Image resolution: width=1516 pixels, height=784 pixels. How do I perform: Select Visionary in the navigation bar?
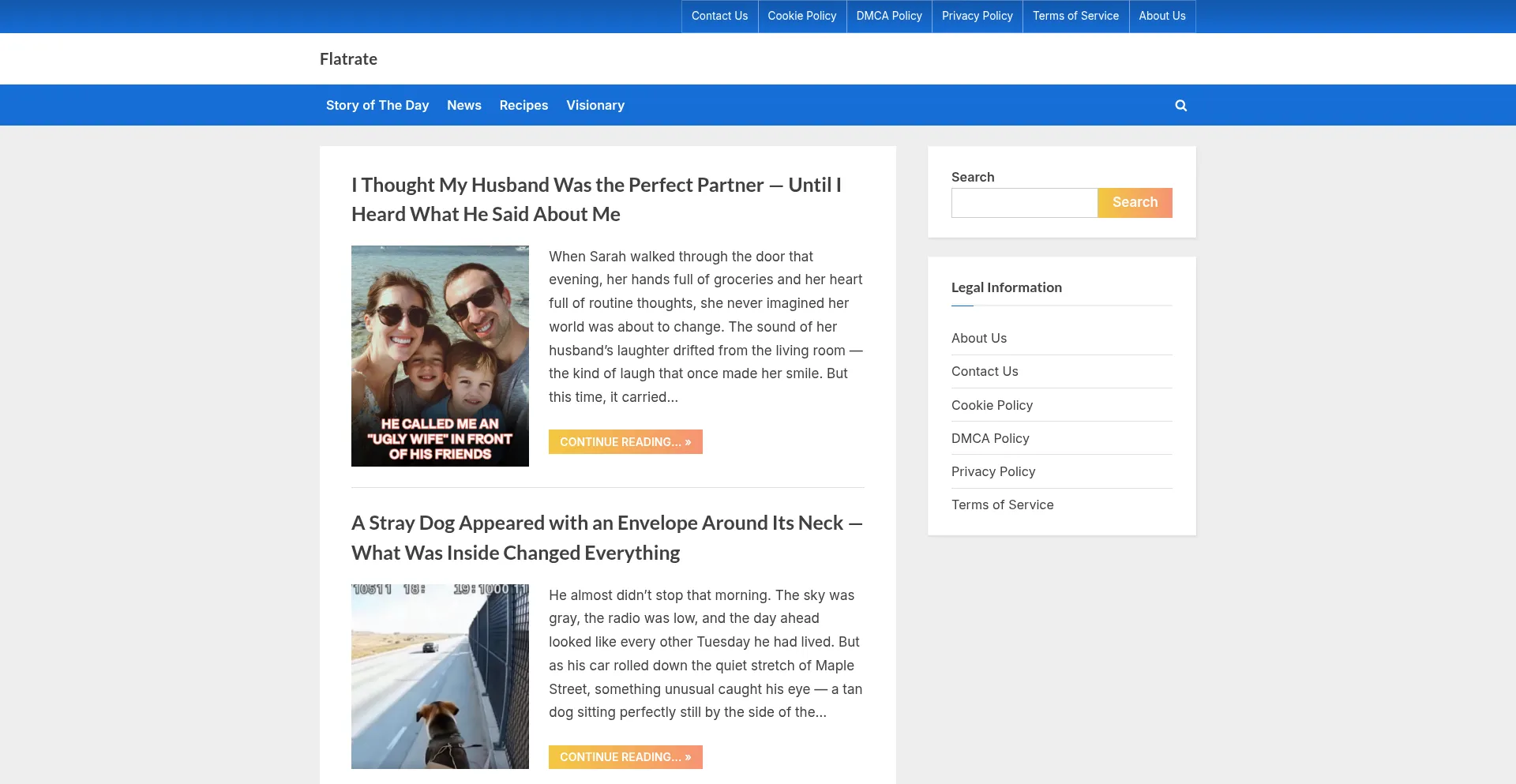pos(595,105)
